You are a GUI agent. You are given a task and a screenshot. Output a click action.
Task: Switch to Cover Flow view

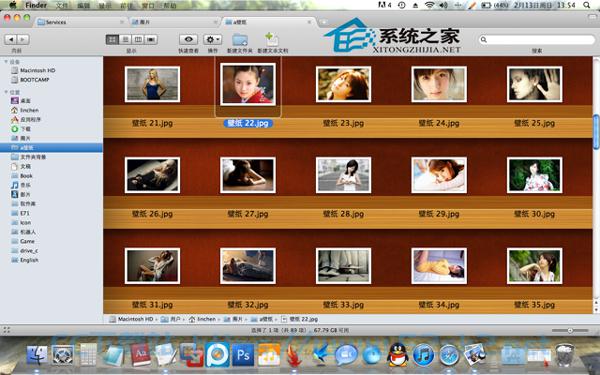point(151,39)
